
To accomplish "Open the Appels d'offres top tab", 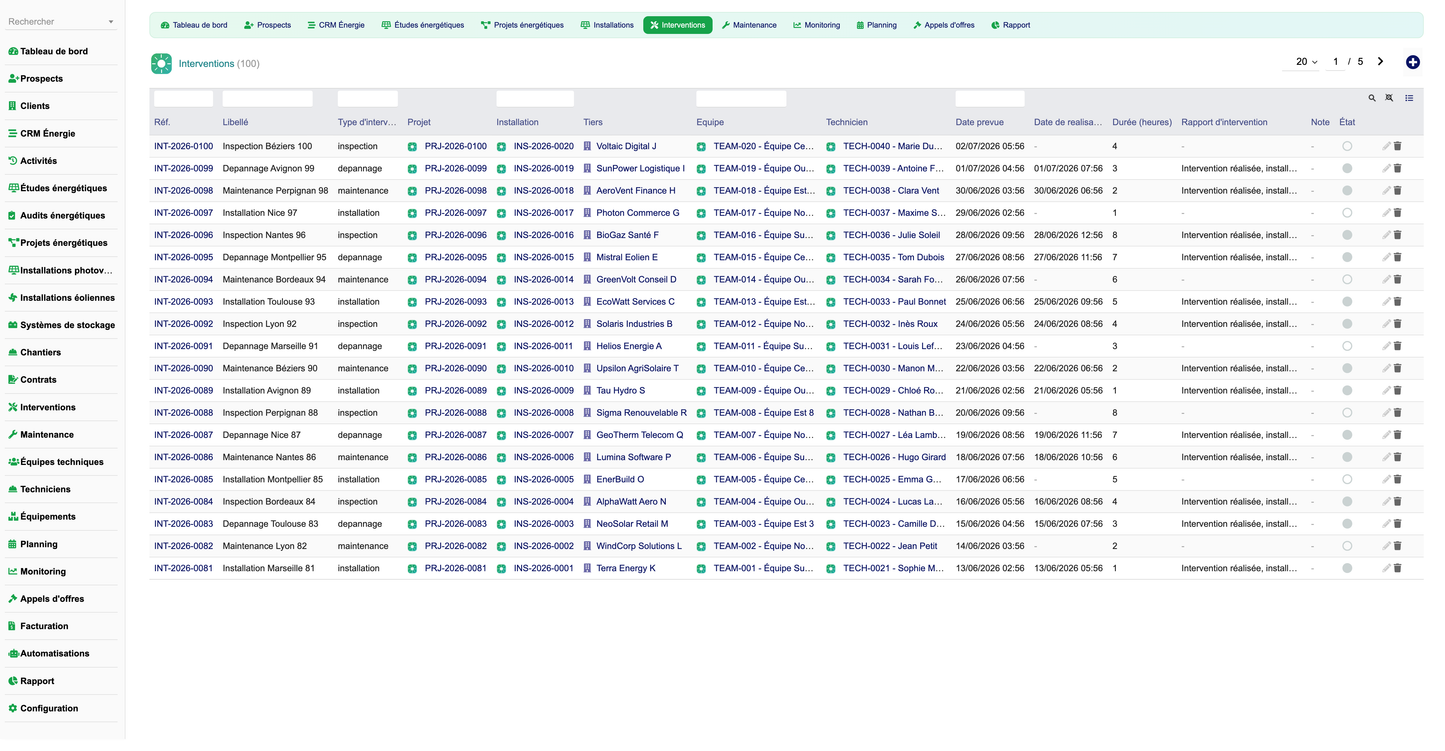I will click(x=944, y=25).
